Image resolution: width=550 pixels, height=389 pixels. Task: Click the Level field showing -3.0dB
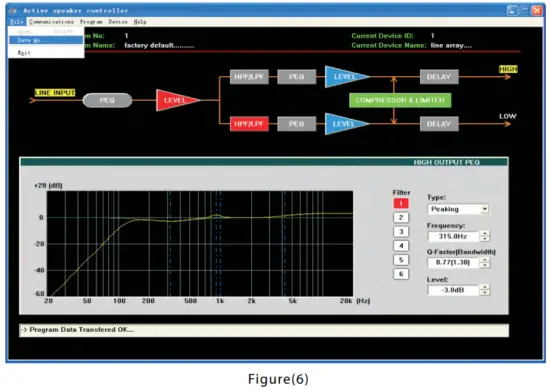(453, 290)
